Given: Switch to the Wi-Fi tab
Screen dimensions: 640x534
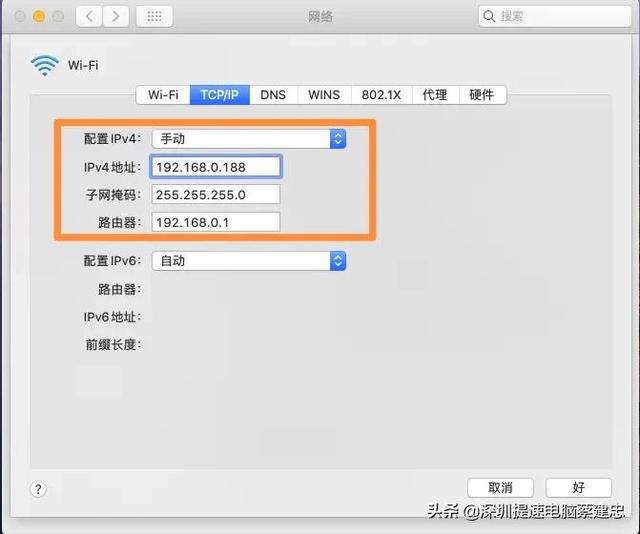Looking at the screenshot, I should [x=163, y=95].
